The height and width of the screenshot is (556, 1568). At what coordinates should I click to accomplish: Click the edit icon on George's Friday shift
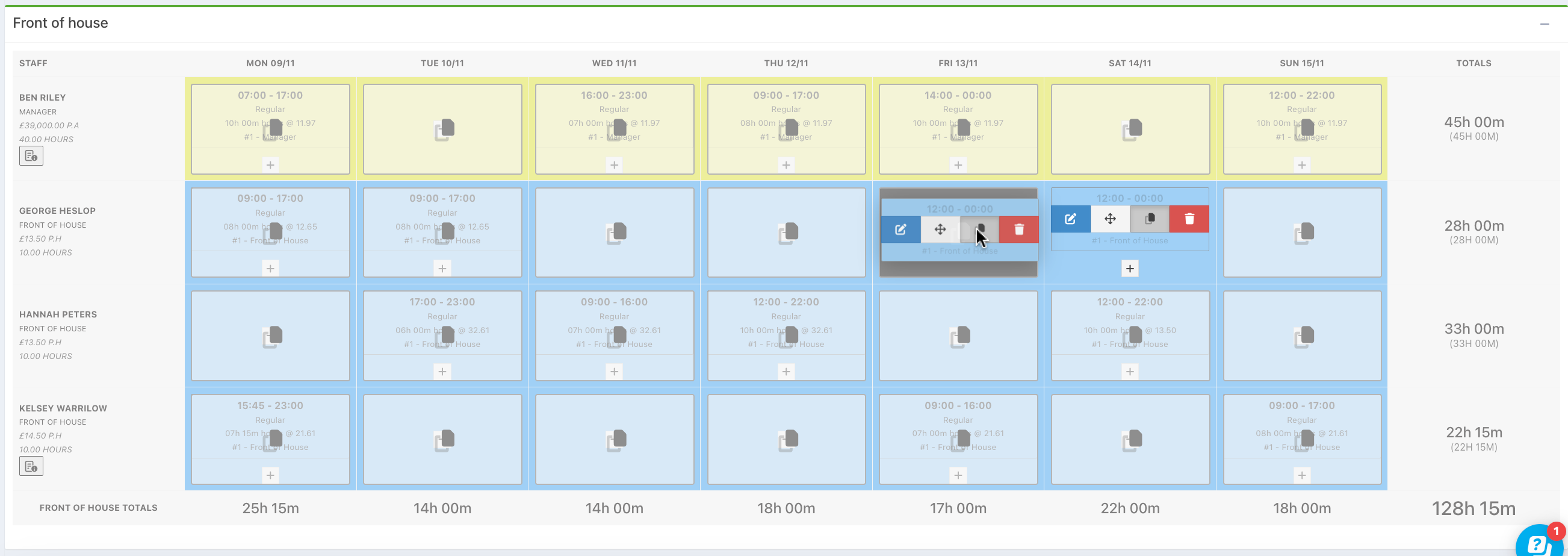900,230
